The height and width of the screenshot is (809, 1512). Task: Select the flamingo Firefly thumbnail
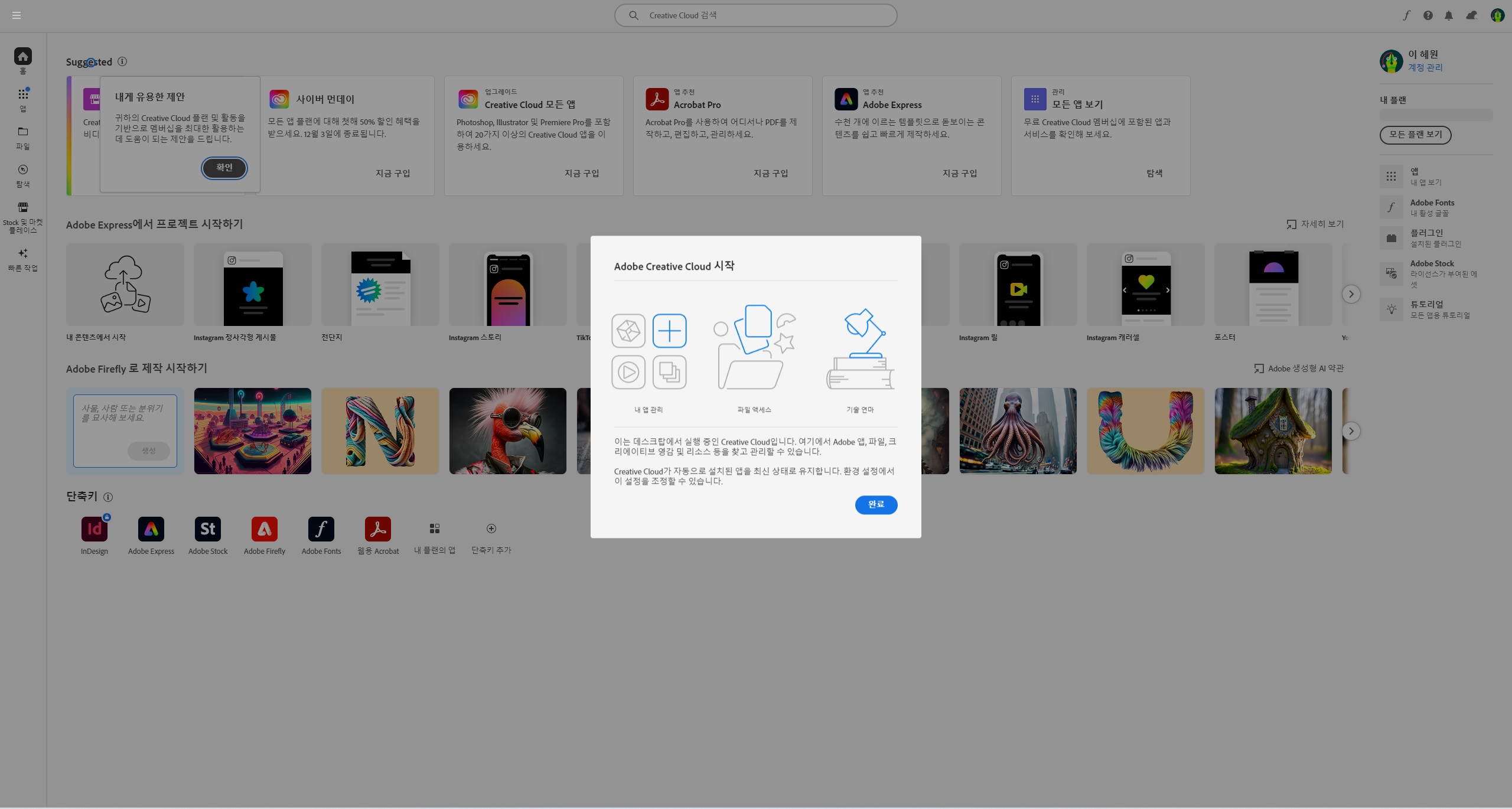(508, 431)
